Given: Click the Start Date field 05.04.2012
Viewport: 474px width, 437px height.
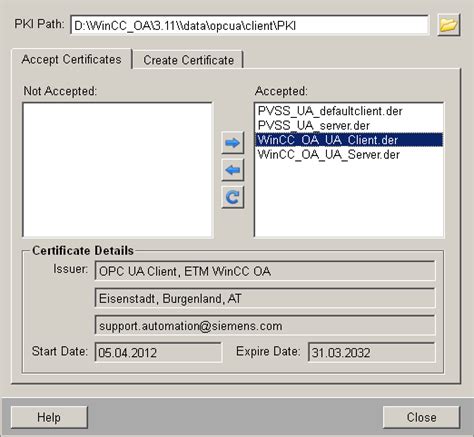Looking at the screenshot, I should click(x=158, y=352).
